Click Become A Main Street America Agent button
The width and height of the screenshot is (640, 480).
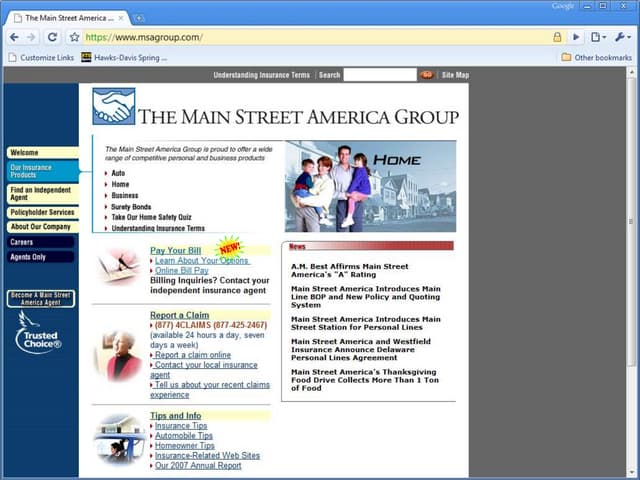41,299
